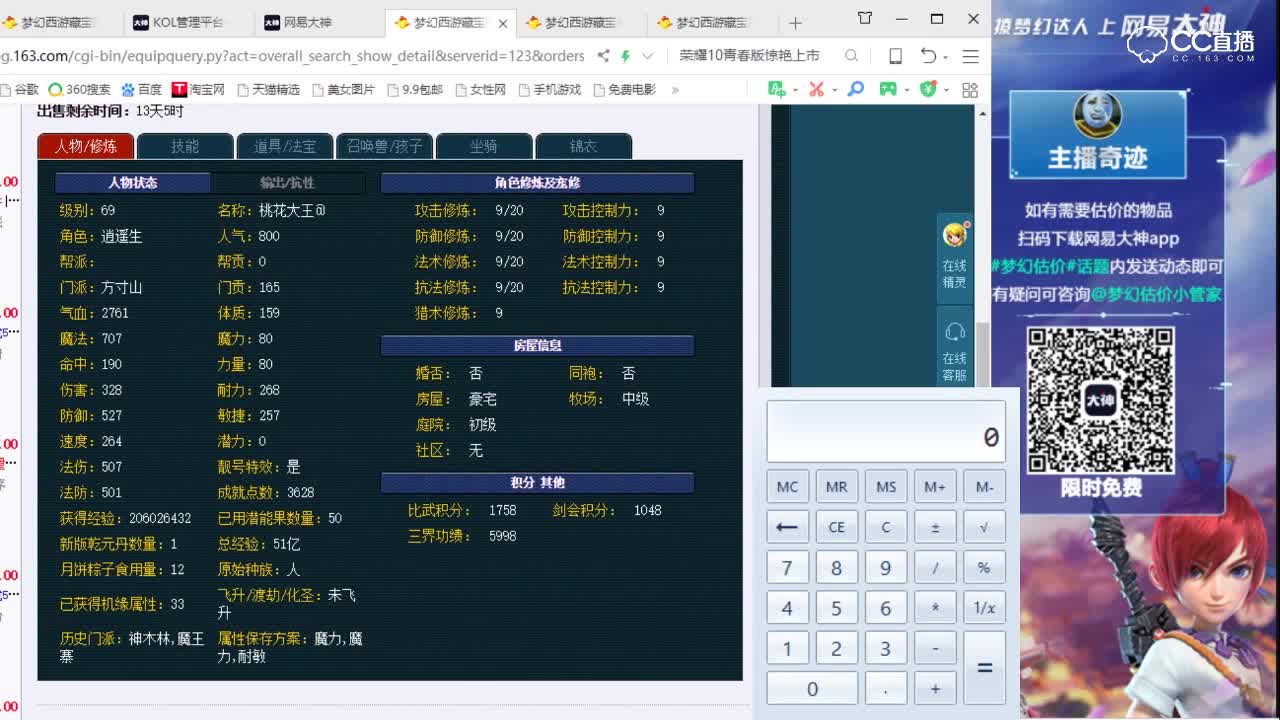1280x720 pixels.
Task: Click the red scissors screenshot icon
Action: point(816,90)
